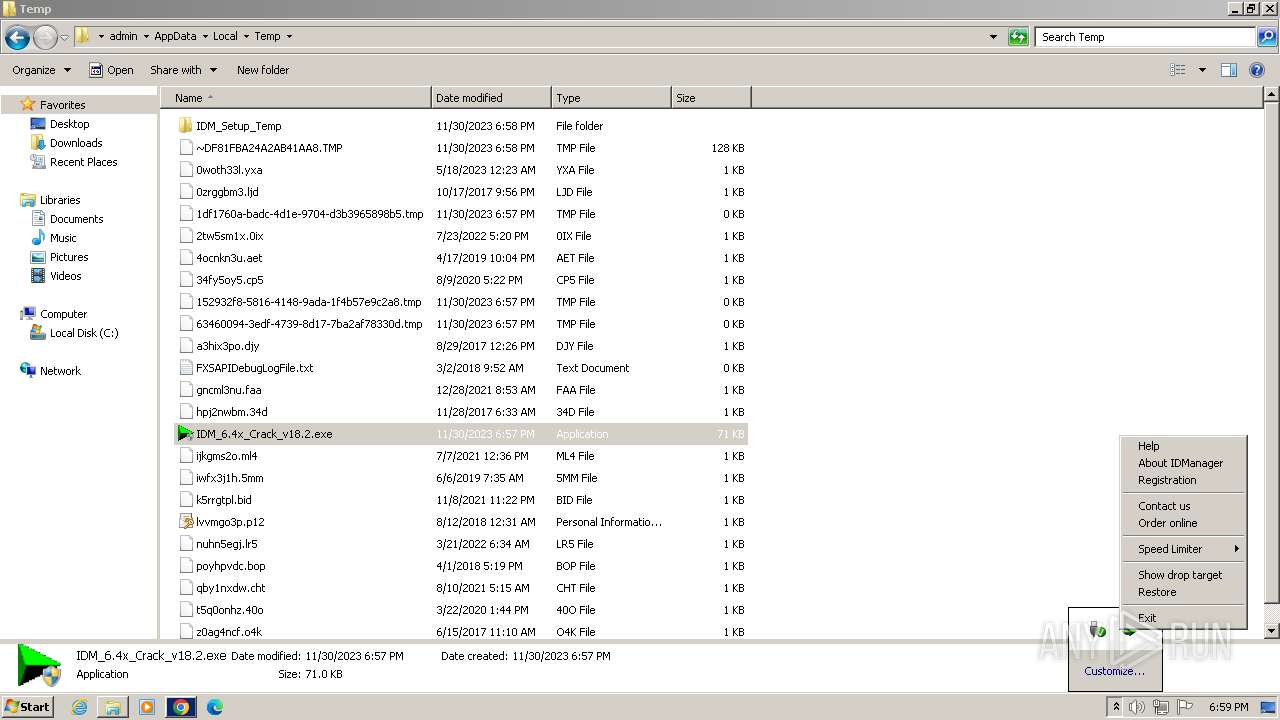Expand the dropdown arrow after Temp in address bar
This screenshot has height=720, width=1280.
[289, 36]
